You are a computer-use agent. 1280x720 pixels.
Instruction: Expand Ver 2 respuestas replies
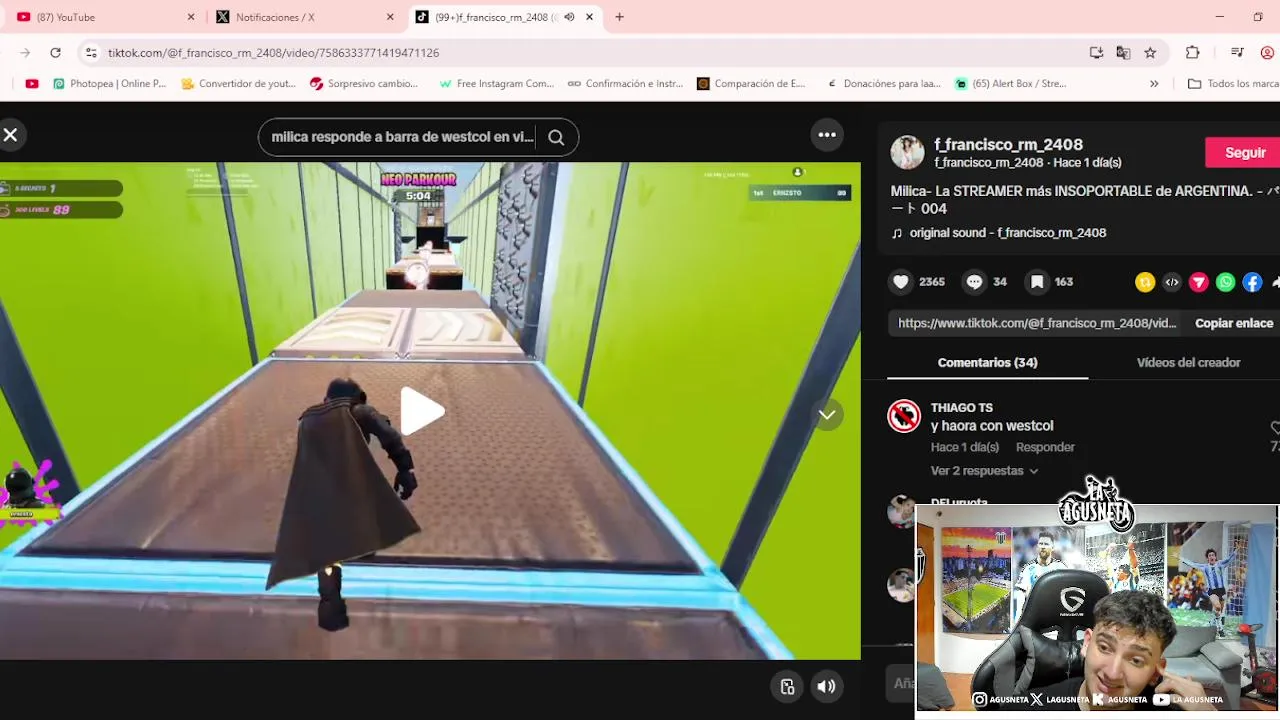(984, 471)
